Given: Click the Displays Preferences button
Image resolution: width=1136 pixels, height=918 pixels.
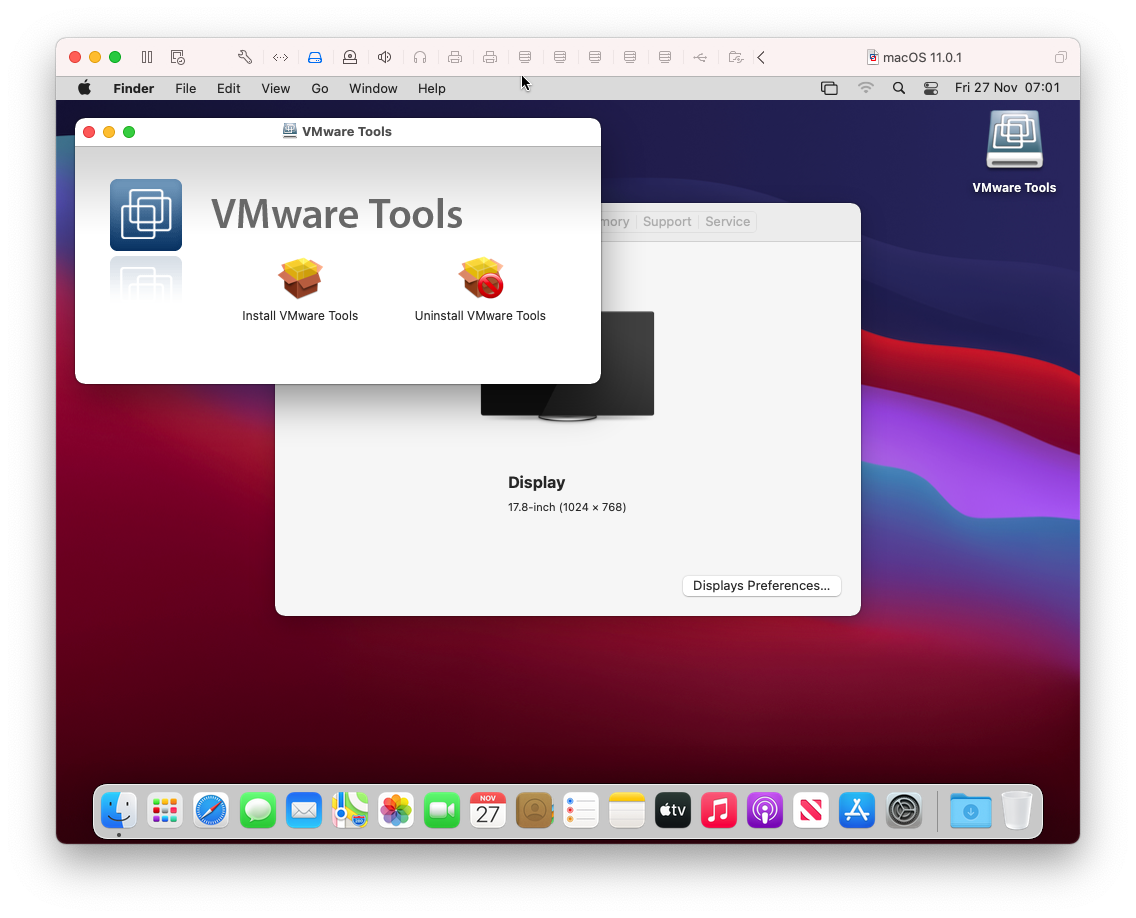Looking at the screenshot, I should tap(761, 585).
